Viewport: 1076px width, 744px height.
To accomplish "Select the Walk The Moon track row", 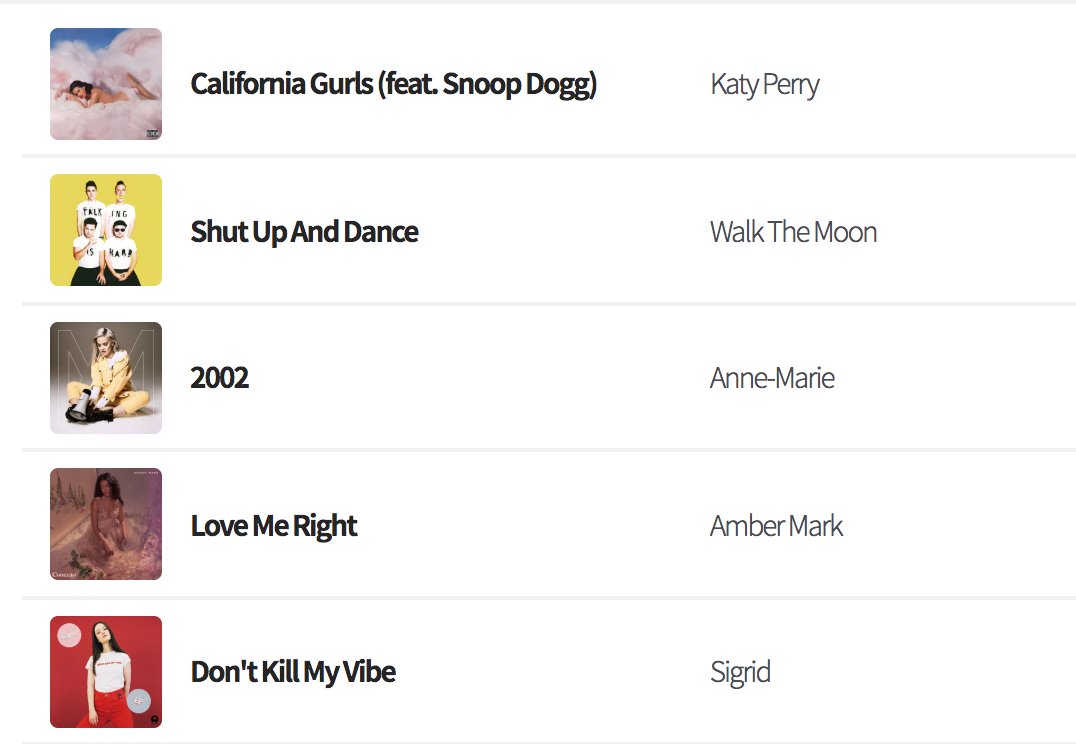I will click(960, 232).
